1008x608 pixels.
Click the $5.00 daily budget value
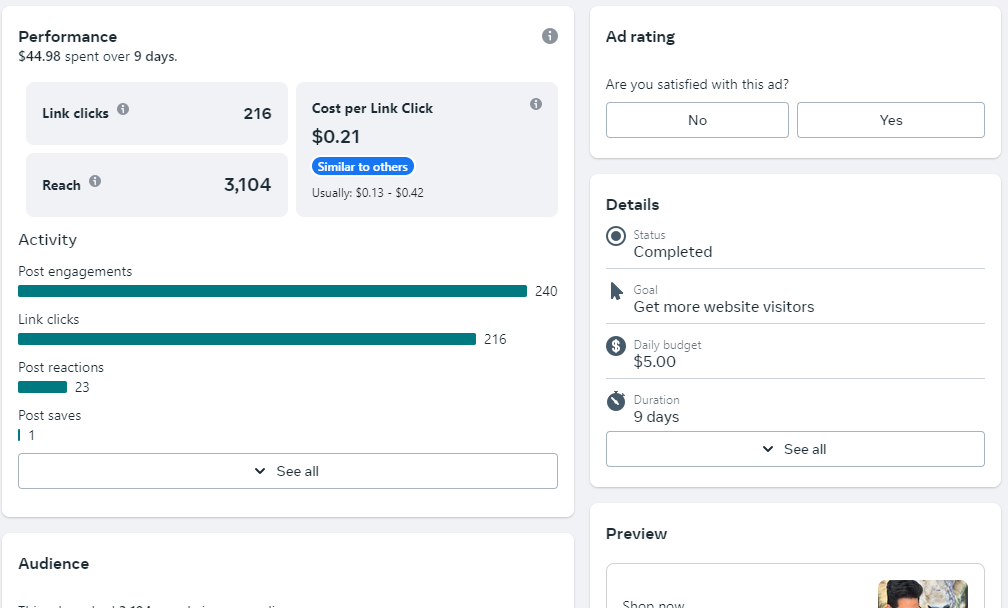654,362
